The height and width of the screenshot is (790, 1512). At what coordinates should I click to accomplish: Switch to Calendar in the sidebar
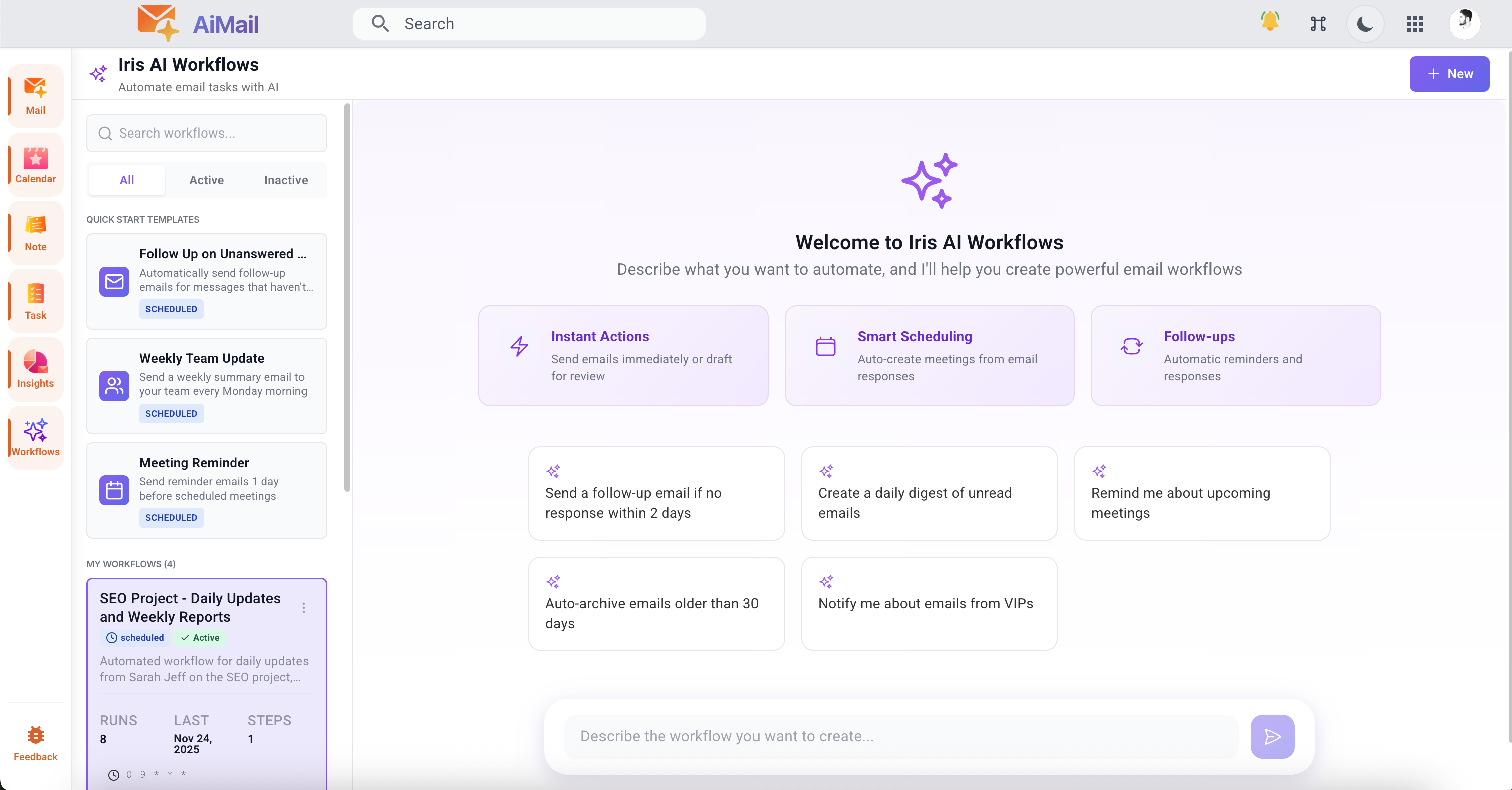(x=34, y=165)
